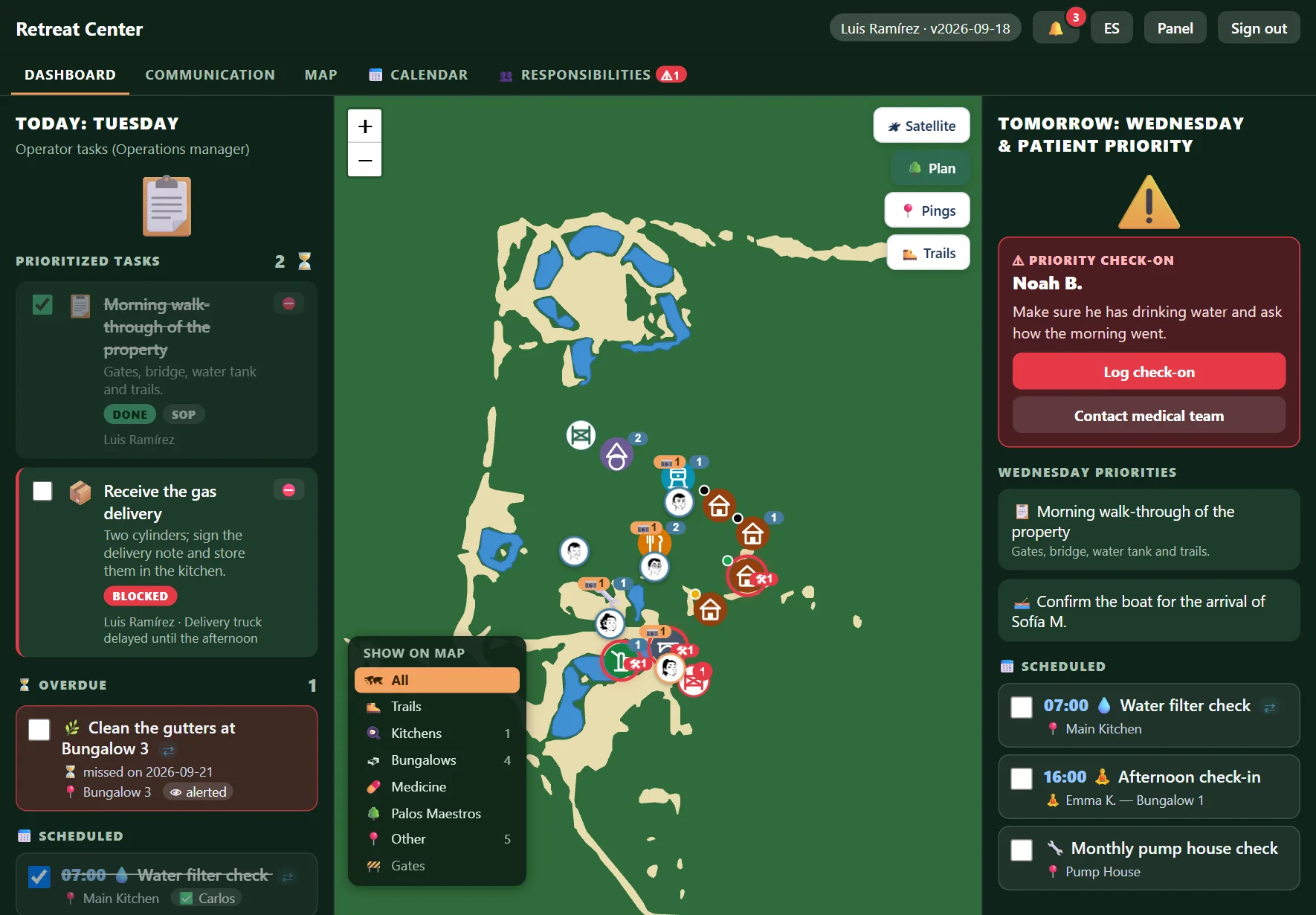This screenshot has height=915, width=1316.
Task: Select the green Palos Maestros map marker
Action: [619, 661]
